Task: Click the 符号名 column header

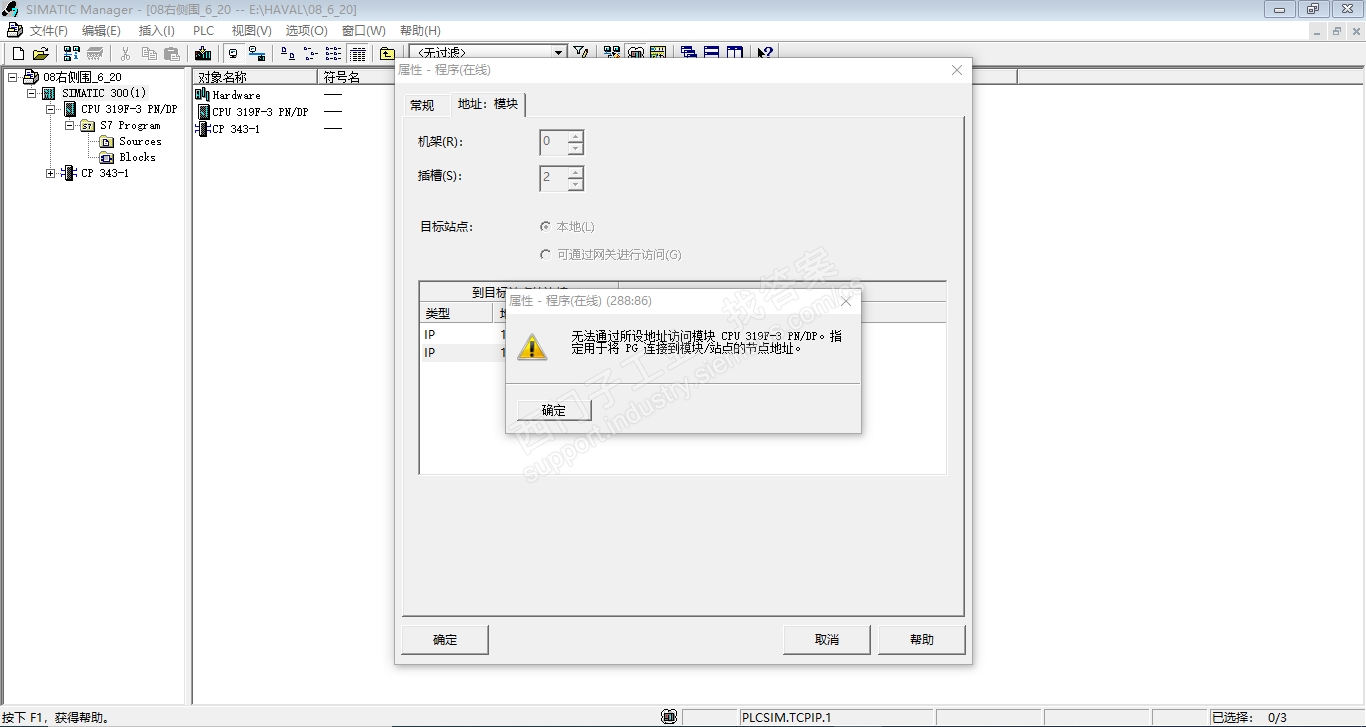Action: (355, 77)
